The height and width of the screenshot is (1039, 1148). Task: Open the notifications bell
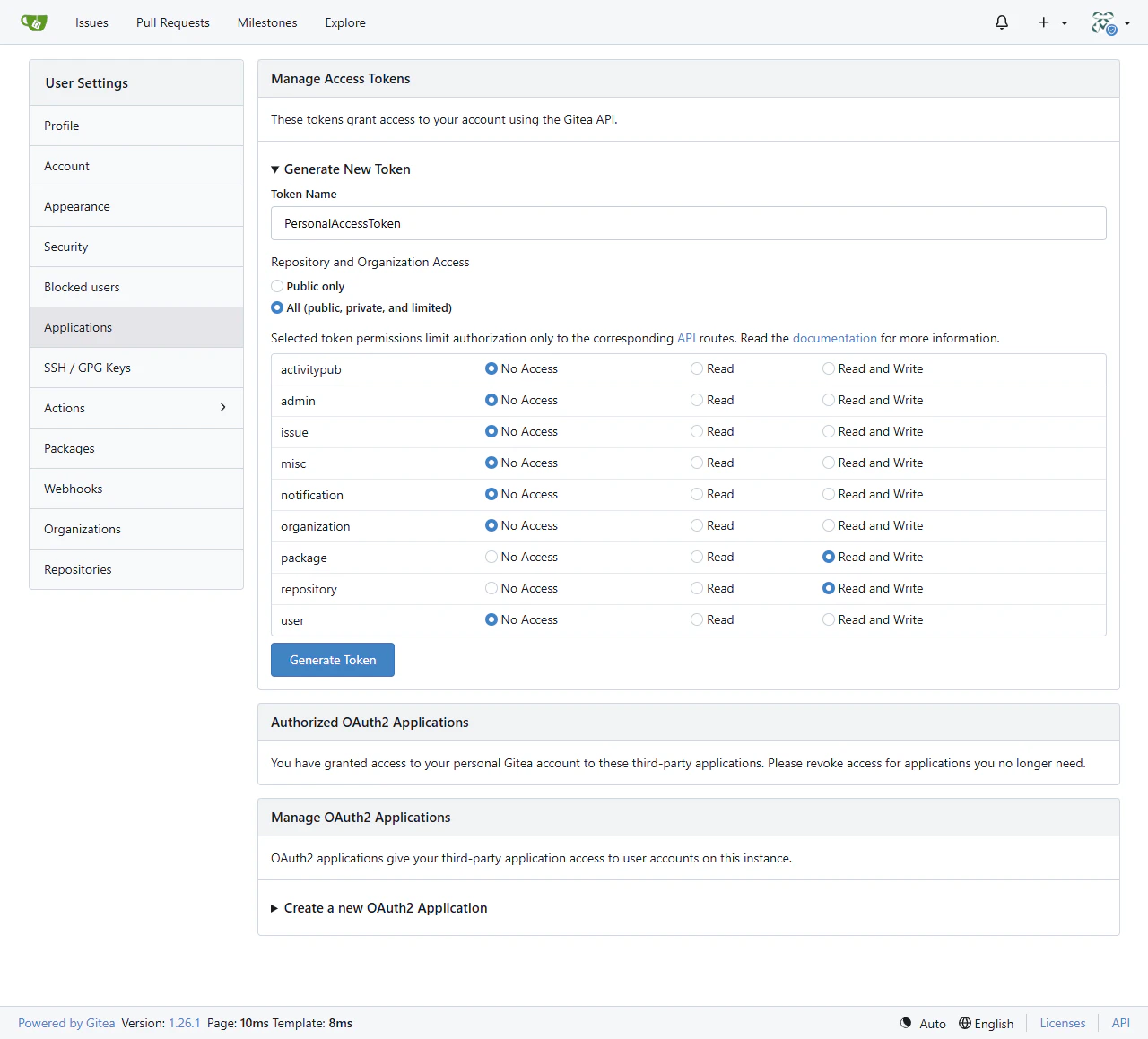tap(1002, 22)
